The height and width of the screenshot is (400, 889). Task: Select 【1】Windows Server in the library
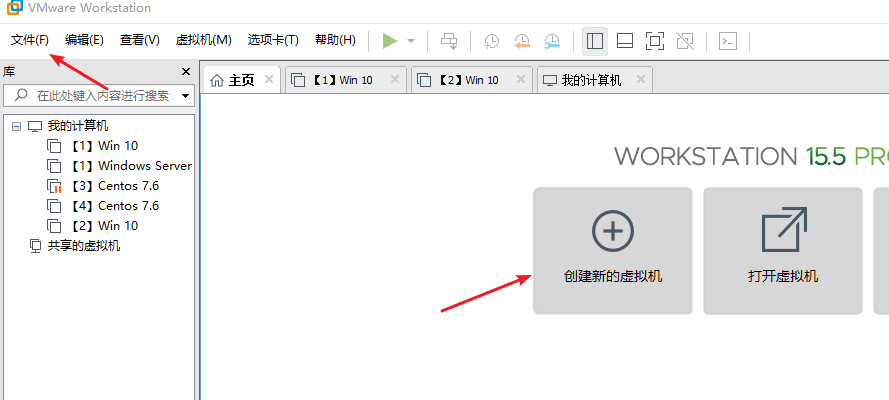click(132, 165)
